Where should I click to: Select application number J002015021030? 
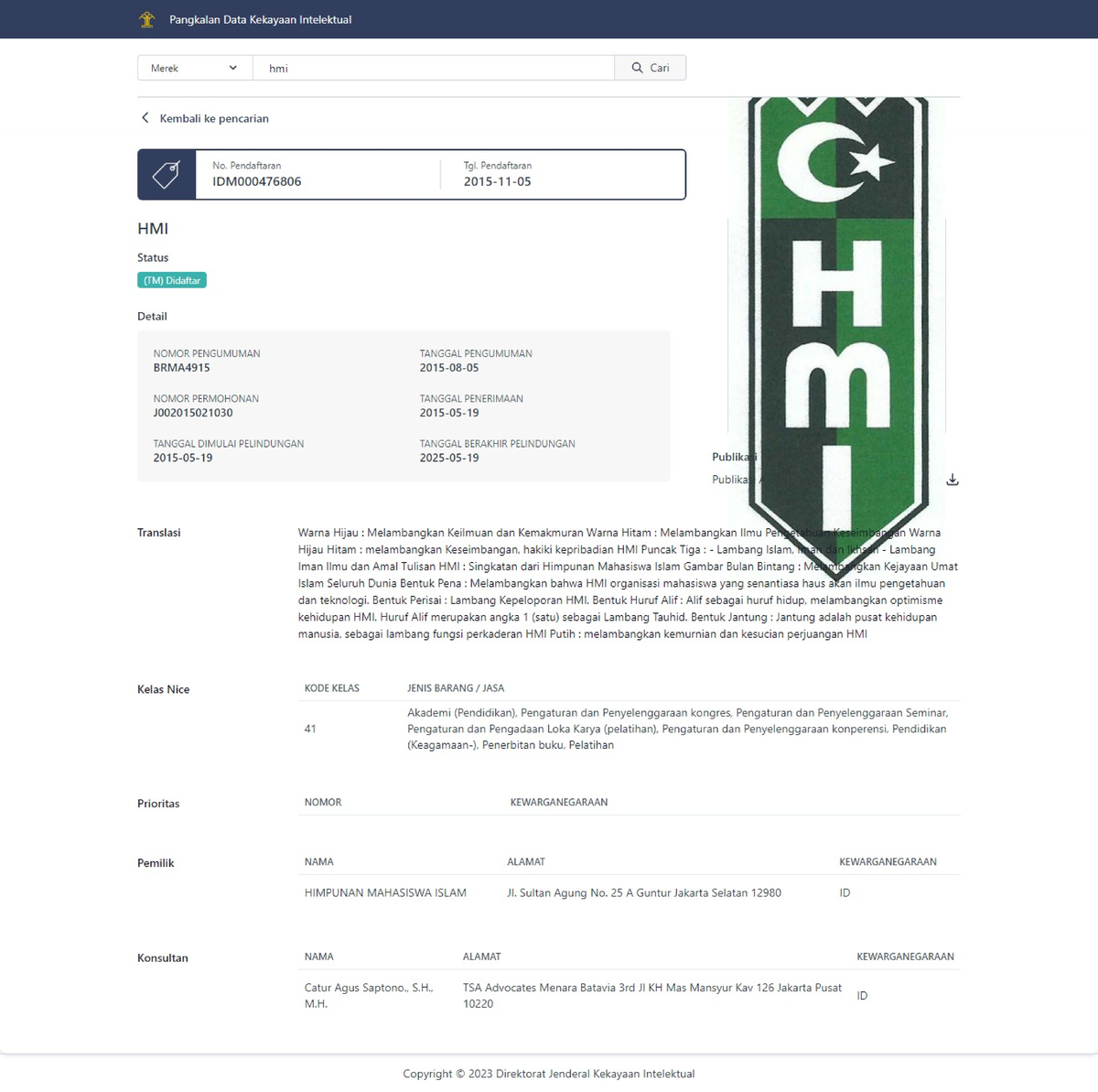point(193,413)
